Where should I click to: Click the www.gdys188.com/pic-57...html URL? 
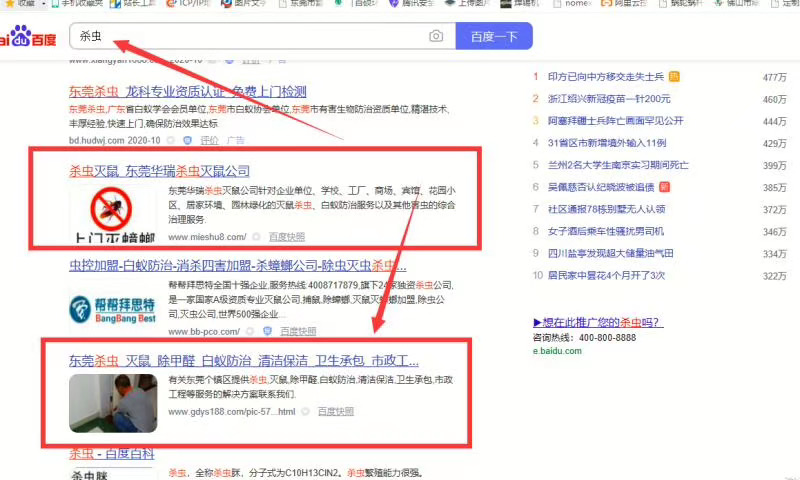(x=232, y=412)
